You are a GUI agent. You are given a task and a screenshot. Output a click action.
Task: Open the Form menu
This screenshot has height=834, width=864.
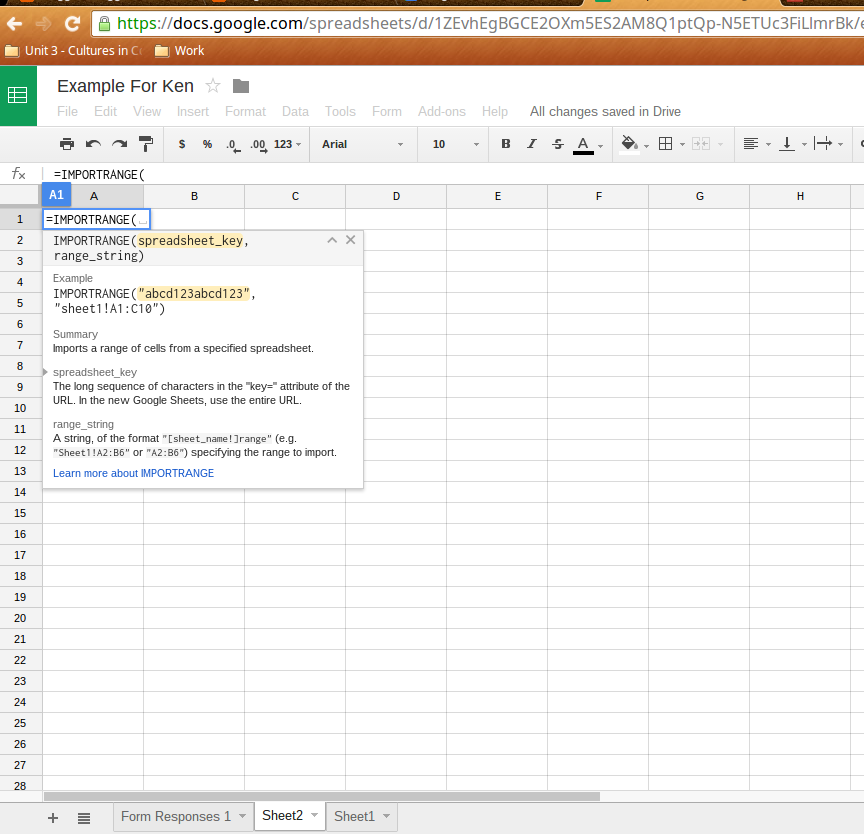point(387,111)
